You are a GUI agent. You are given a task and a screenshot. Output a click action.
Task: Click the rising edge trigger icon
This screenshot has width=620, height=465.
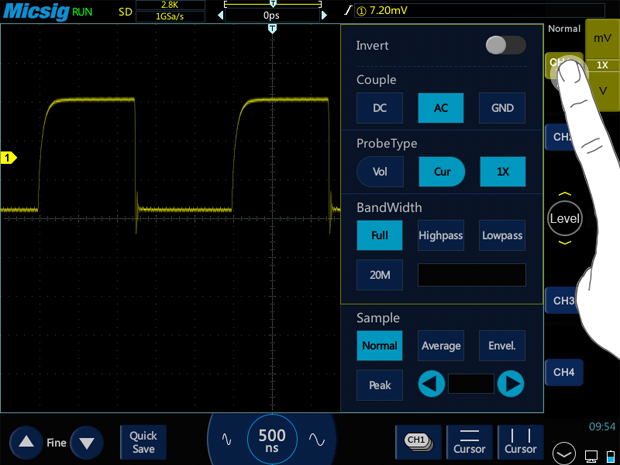(347, 11)
